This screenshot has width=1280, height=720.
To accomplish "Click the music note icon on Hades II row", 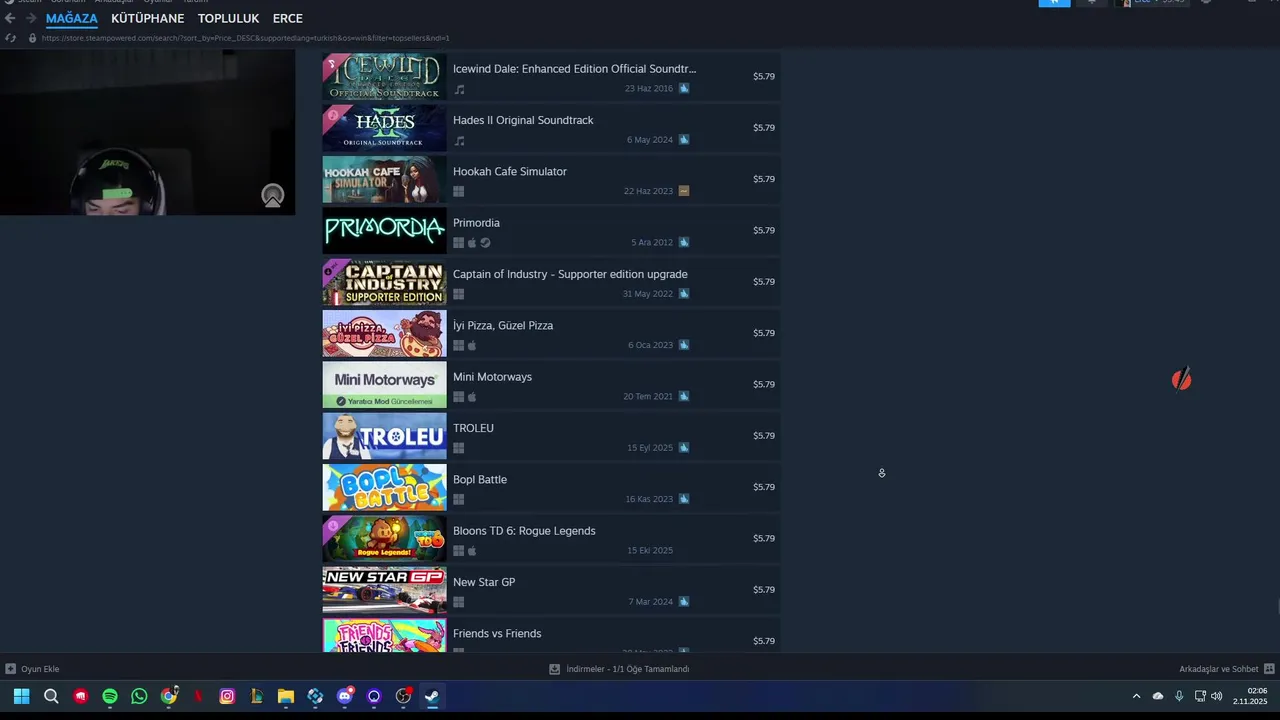I will 459,140.
